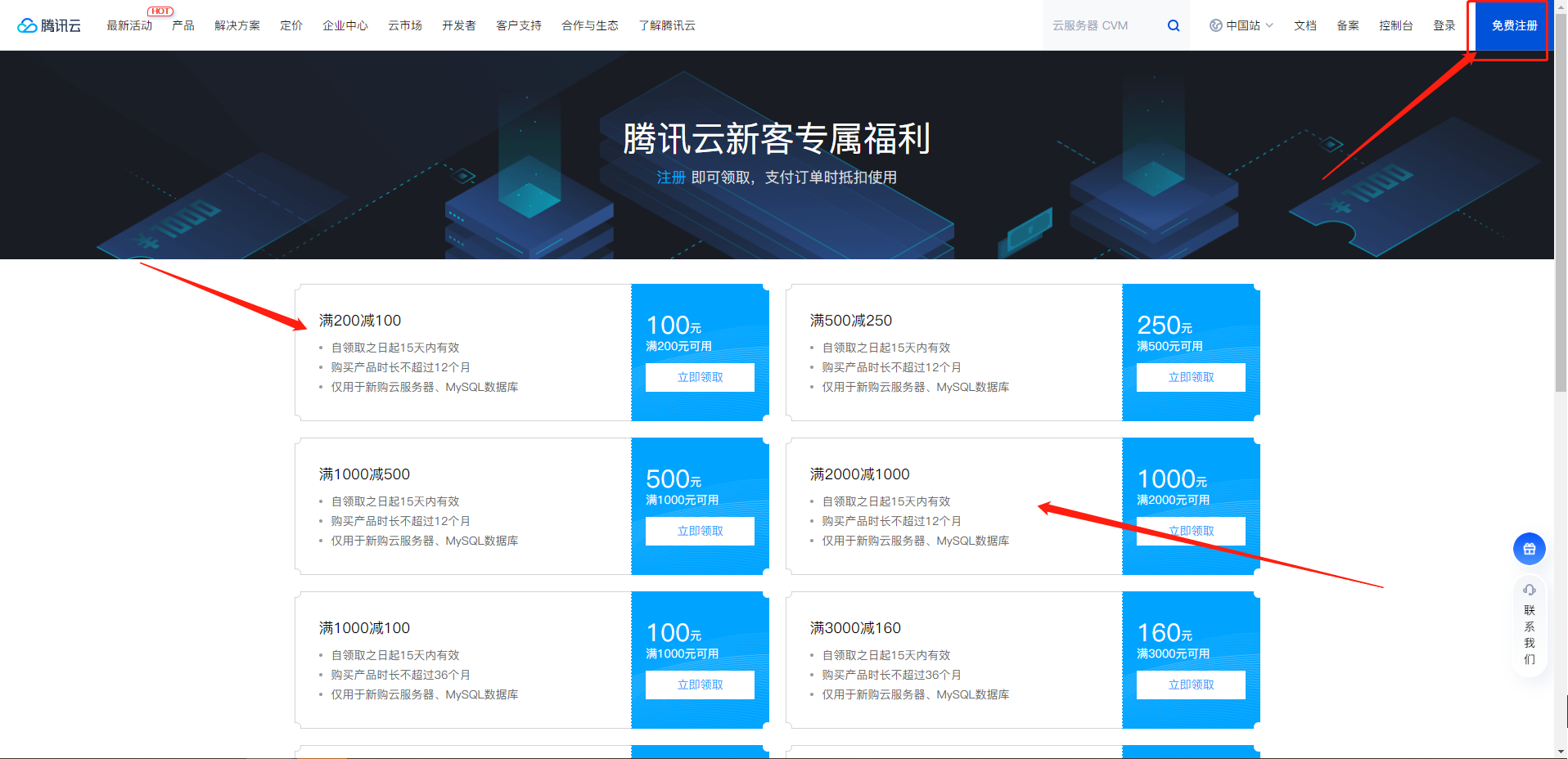Click the scrollbar down arrow

point(1561,752)
